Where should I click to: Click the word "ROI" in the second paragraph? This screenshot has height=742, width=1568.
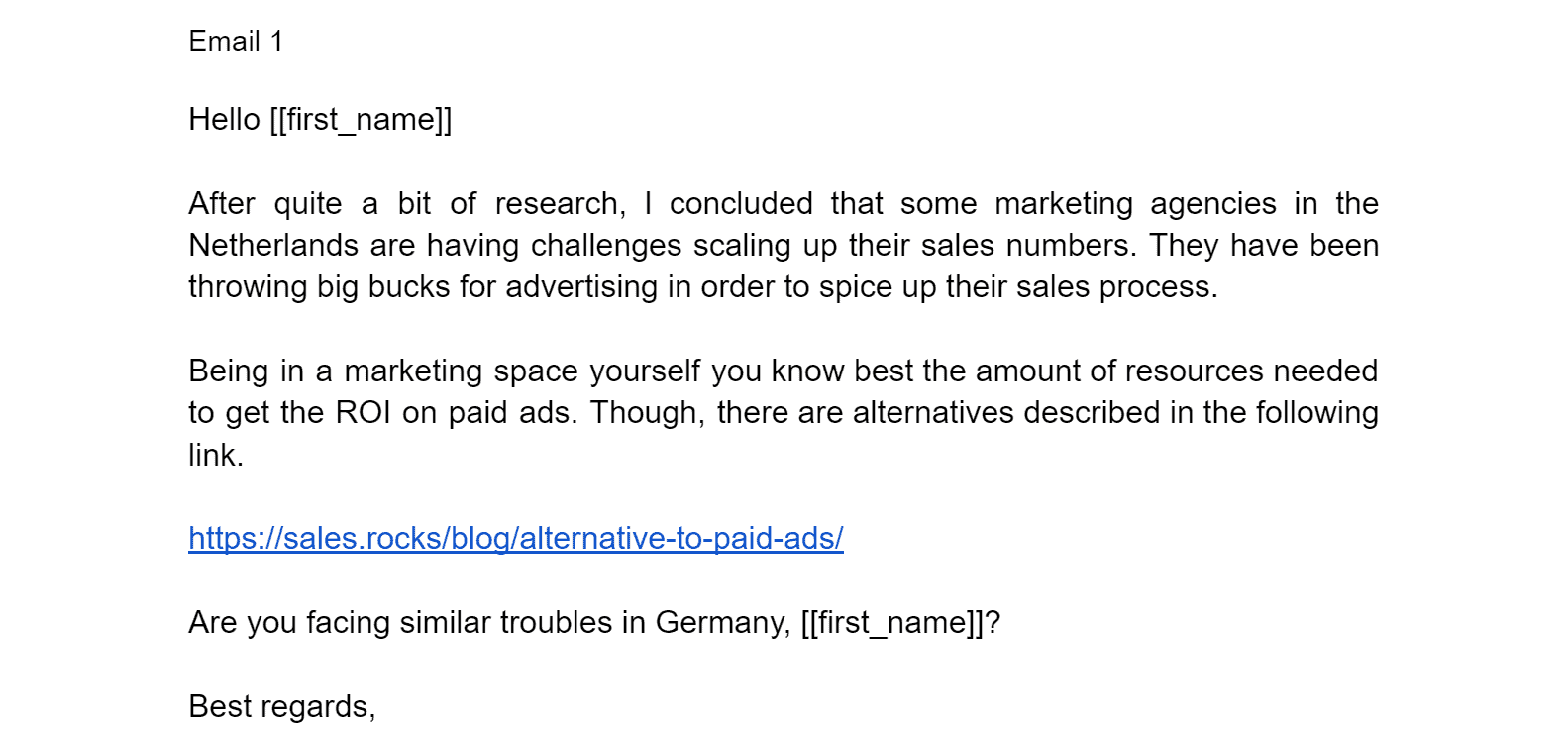tap(364, 413)
